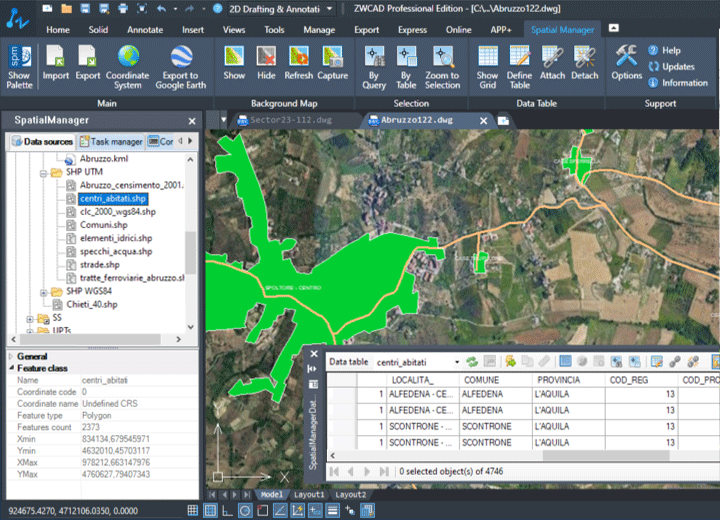
Task: Click the data table horizontal scrollbar
Action: point(606,456)
